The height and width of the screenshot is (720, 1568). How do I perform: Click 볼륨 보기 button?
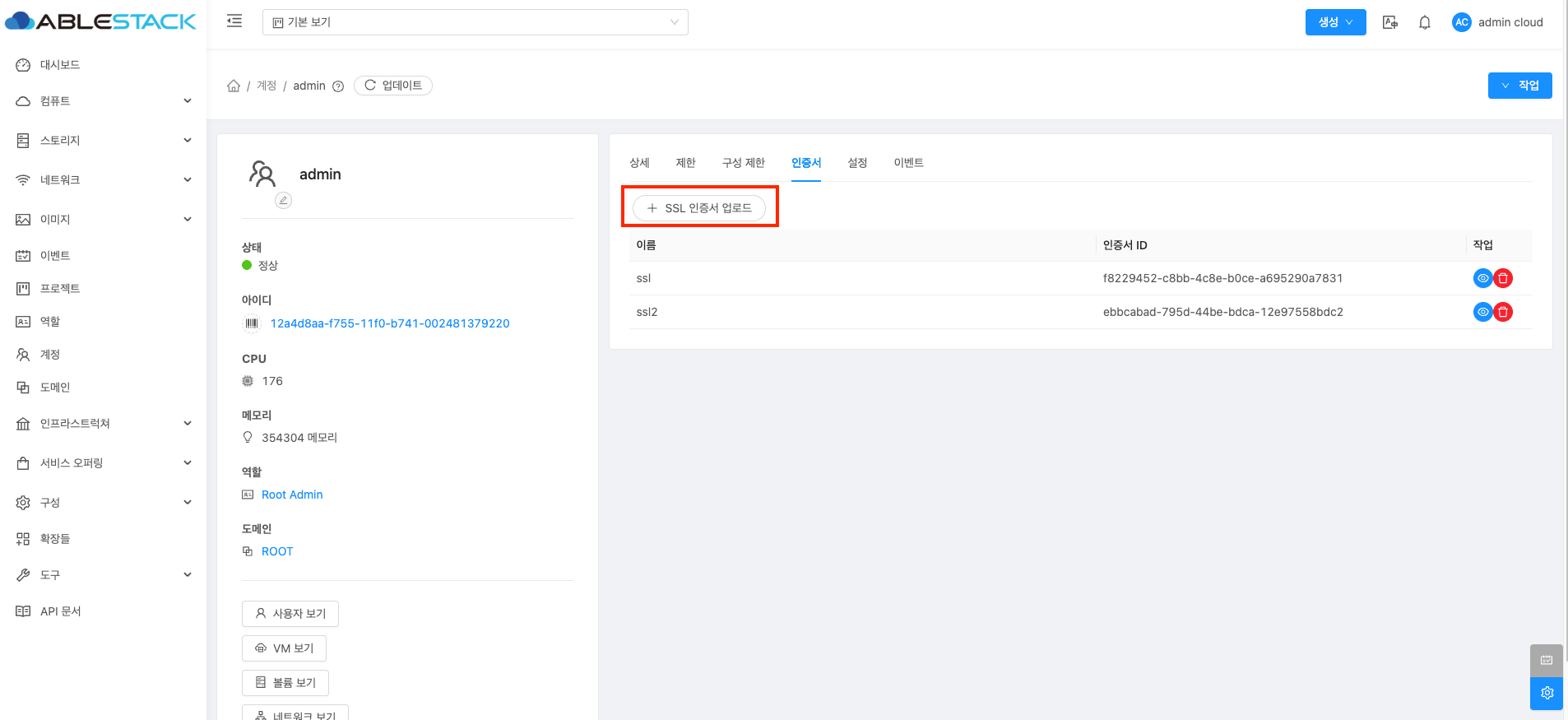click(x=285, y=683)
